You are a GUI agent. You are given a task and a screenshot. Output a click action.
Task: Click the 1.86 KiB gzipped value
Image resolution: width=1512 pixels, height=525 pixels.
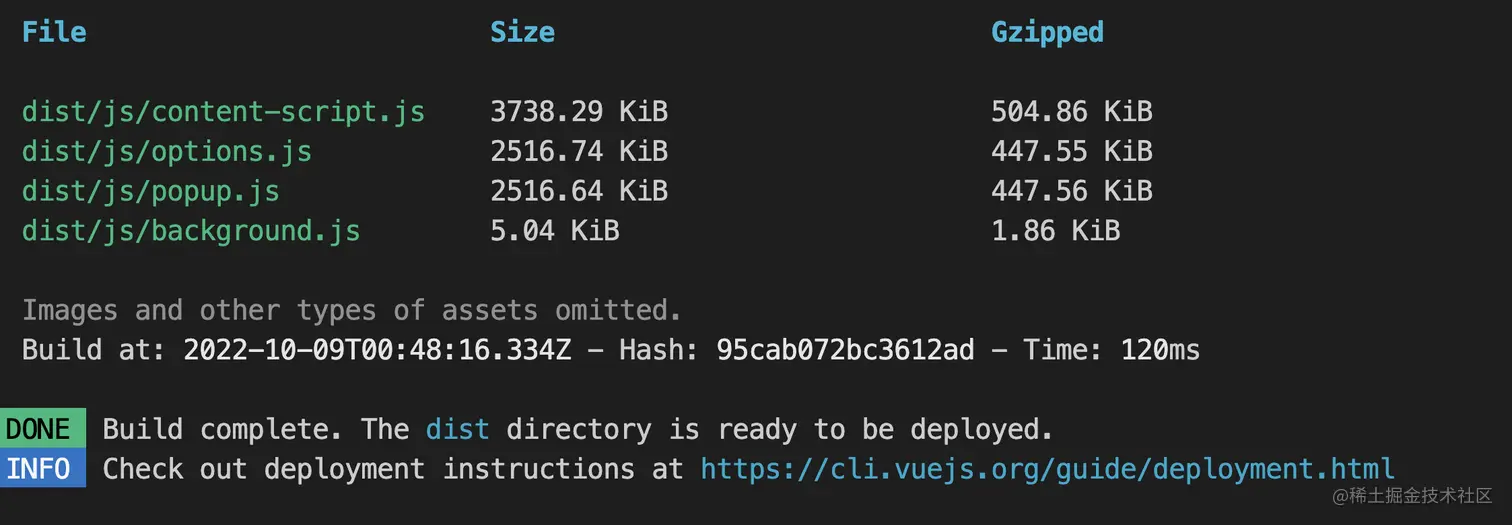1056,231
